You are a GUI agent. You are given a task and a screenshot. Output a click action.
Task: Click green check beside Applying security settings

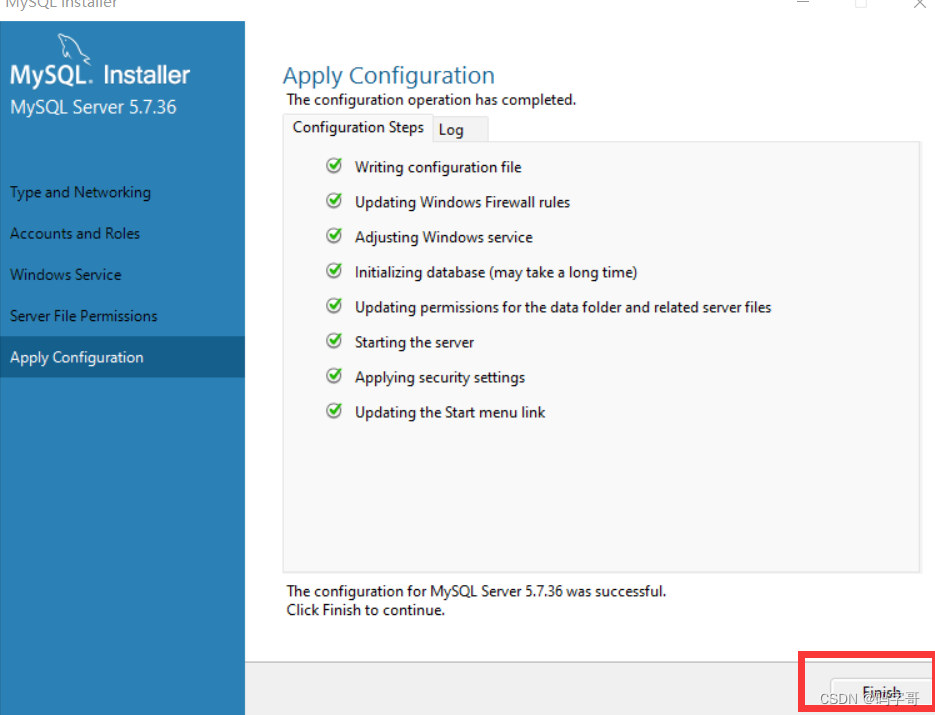334,376
